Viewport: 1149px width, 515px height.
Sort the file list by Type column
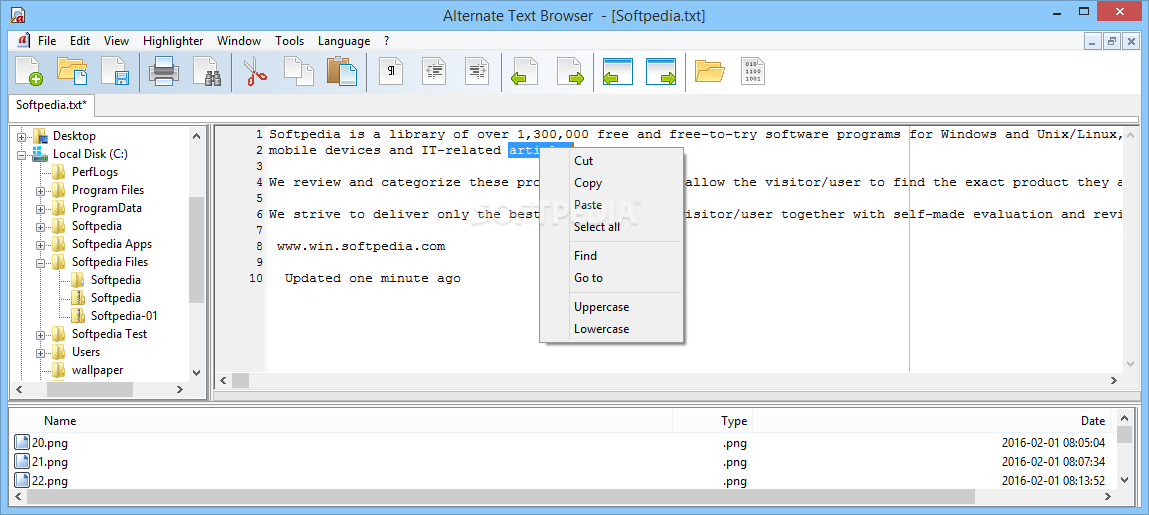click(713, 420)
